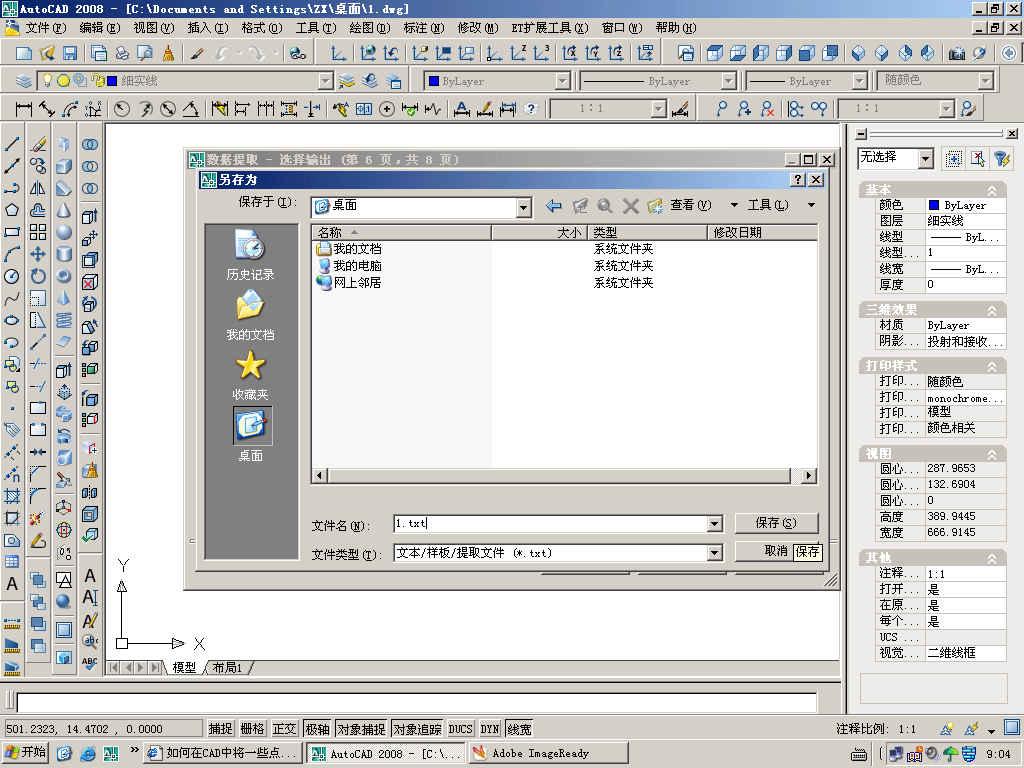Toggle DUCS in status bar

click(x=460, y=729)
